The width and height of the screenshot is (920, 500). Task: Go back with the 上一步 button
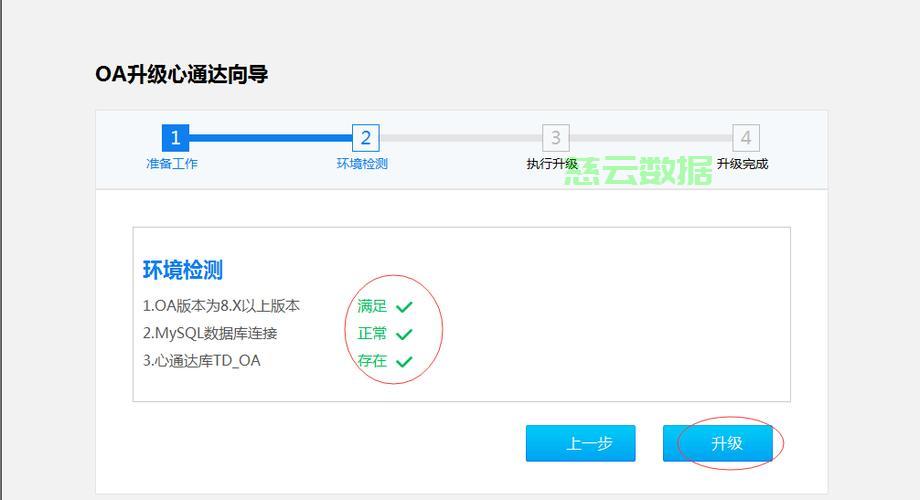pos(580,443)
